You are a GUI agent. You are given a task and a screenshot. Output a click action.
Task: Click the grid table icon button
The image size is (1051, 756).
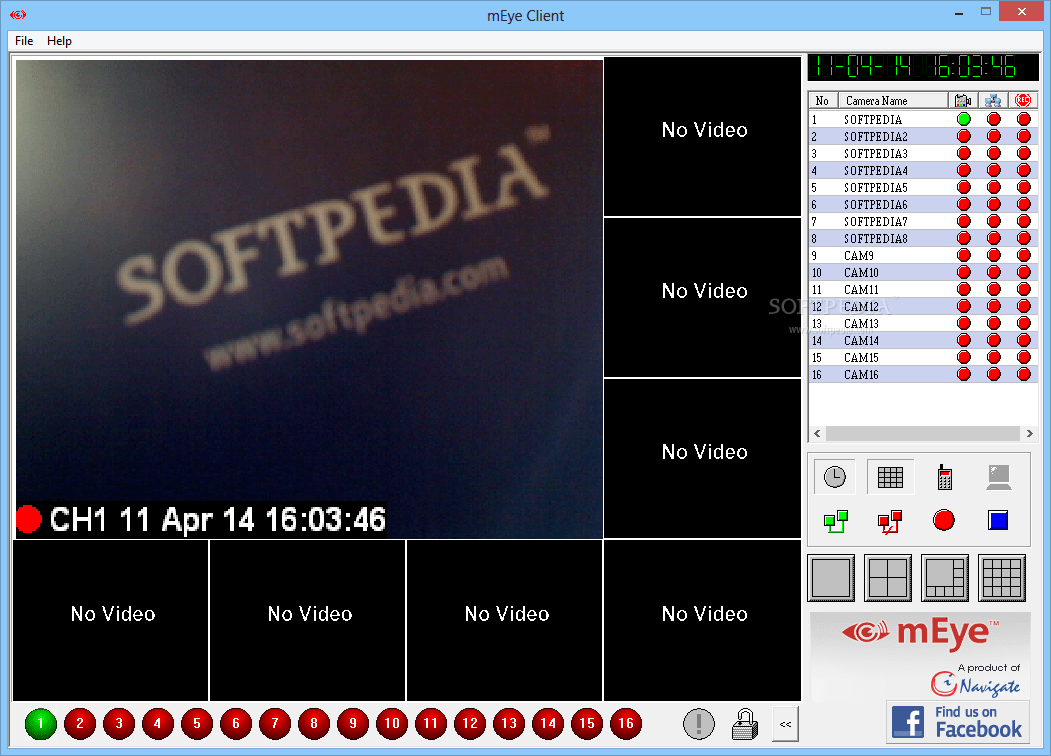(890, 477)
